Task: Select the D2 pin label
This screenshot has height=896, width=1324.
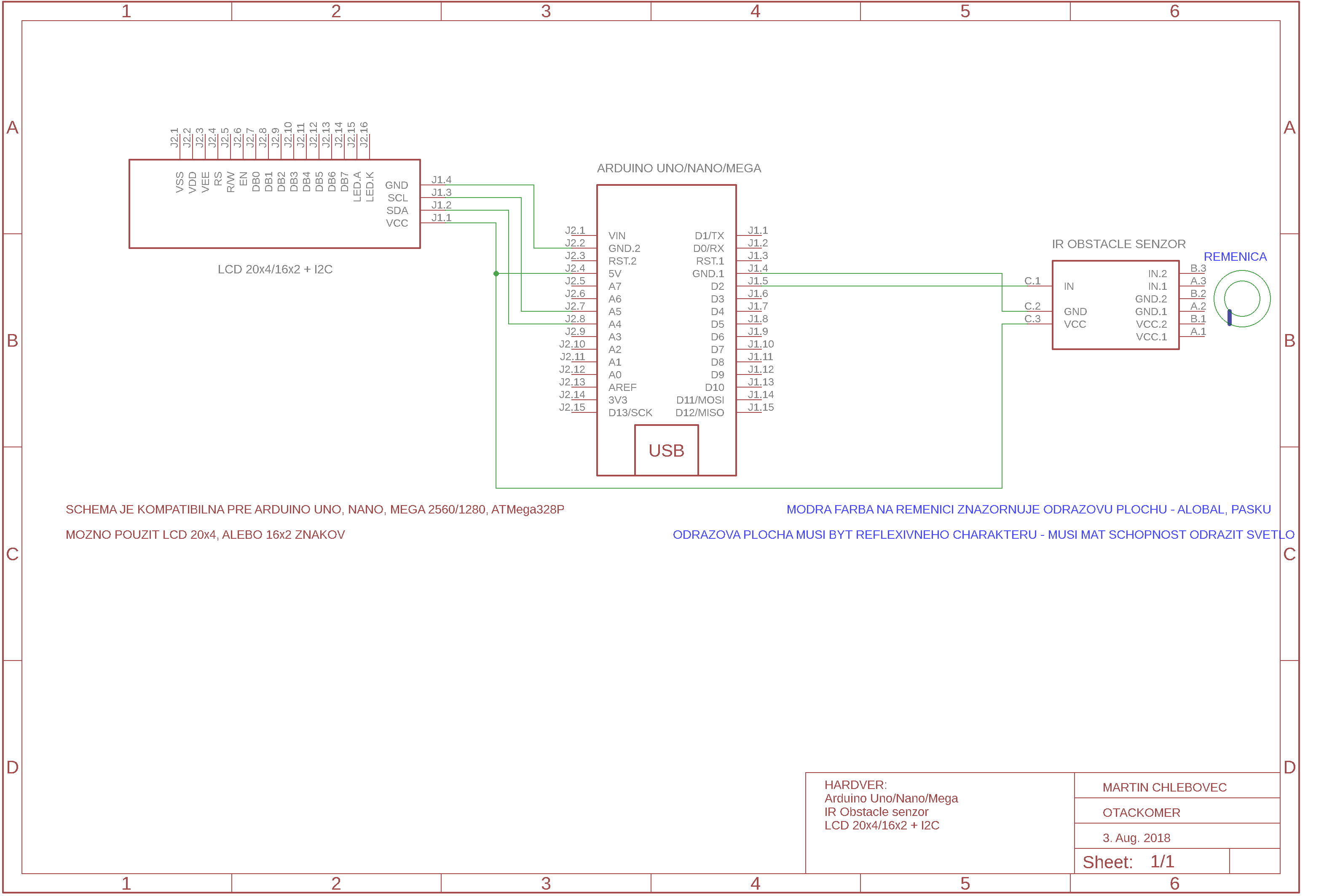Action: [x=717, y=286]
